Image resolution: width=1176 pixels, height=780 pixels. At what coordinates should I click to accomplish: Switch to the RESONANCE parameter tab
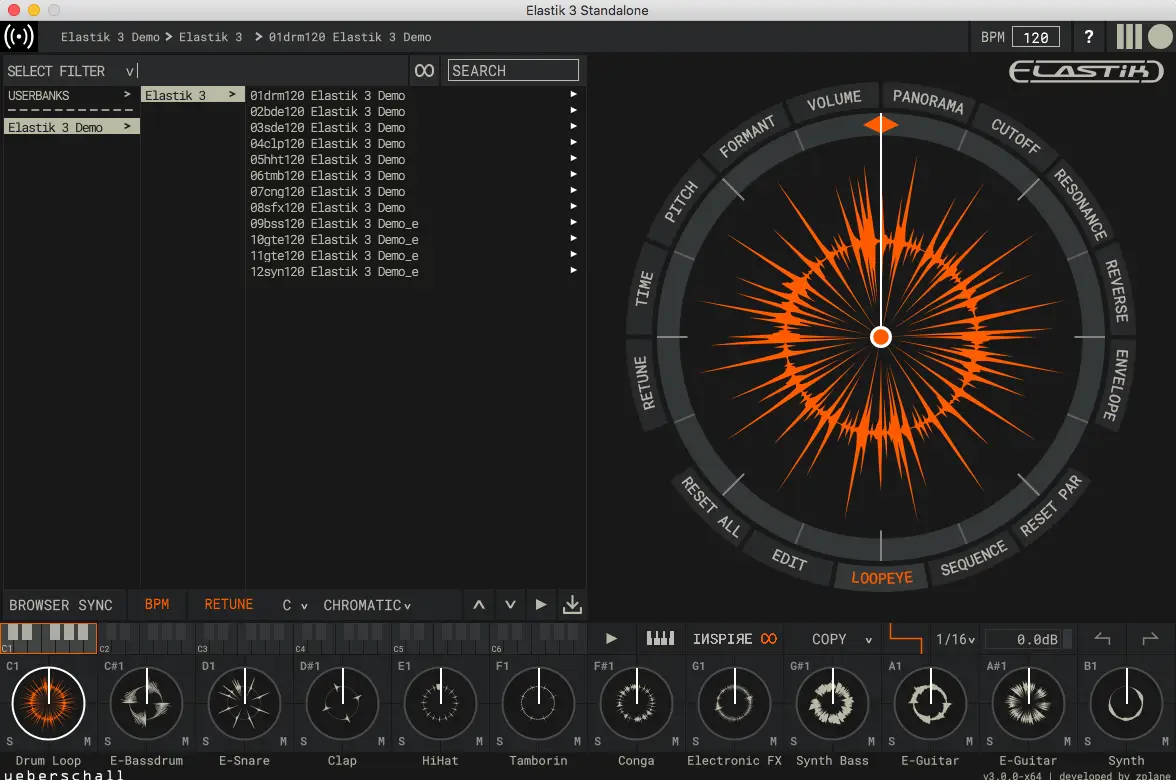(1081, 204)
